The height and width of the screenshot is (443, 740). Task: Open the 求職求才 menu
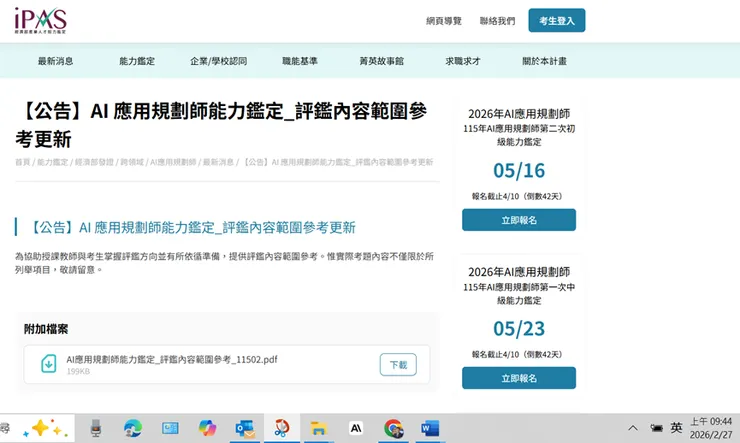coord(462,61)
